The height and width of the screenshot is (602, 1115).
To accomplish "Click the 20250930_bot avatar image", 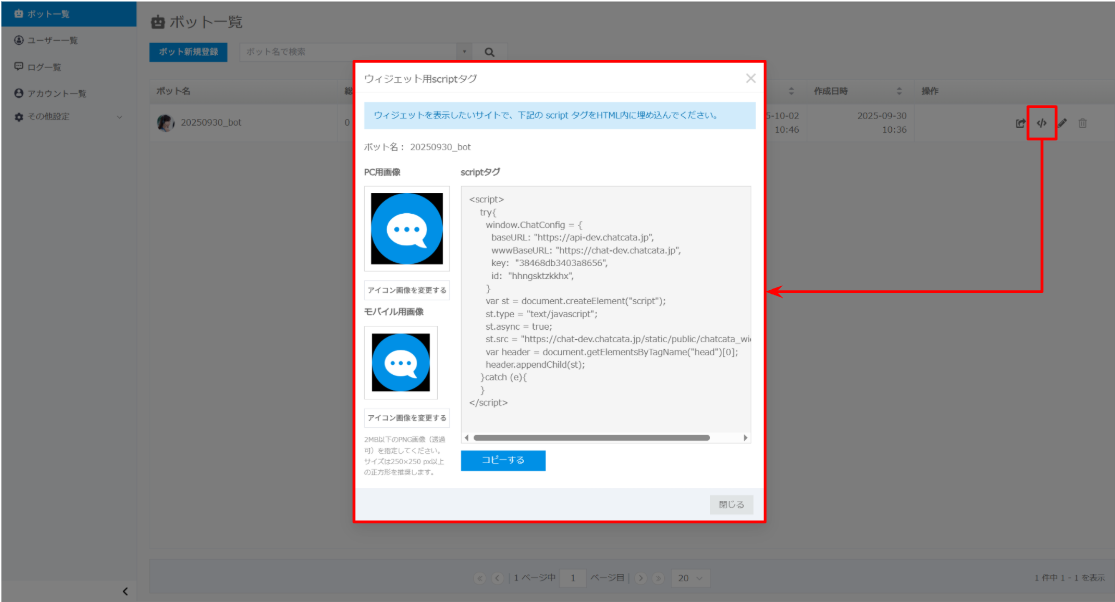I will click(x=166, y=123).
